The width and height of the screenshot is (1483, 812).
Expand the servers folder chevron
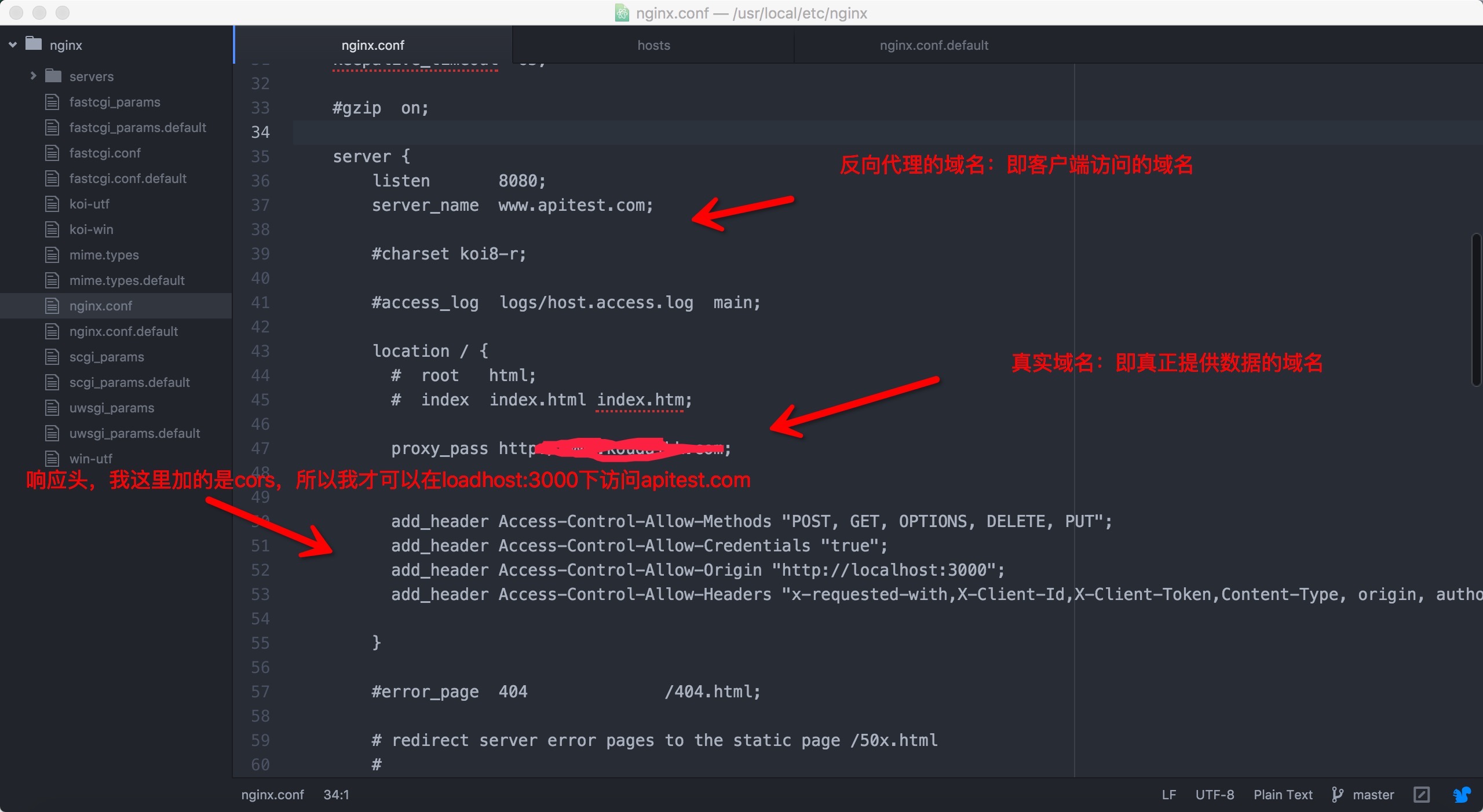33,76
